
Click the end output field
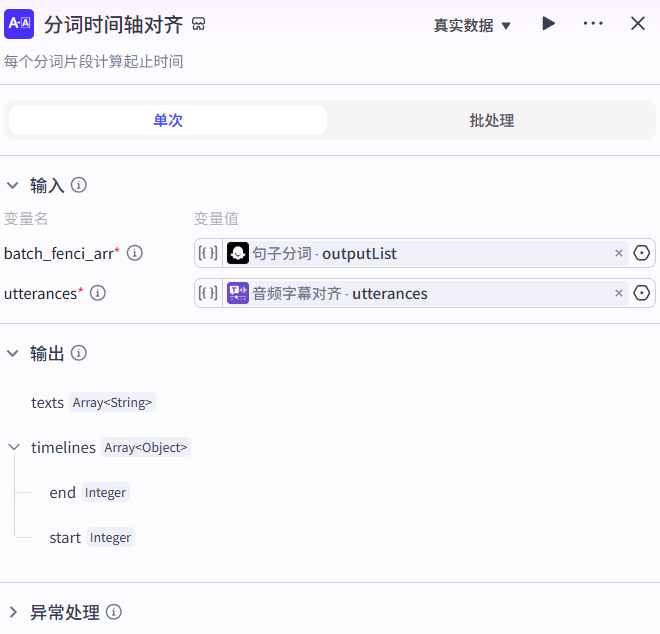(62, 493)
